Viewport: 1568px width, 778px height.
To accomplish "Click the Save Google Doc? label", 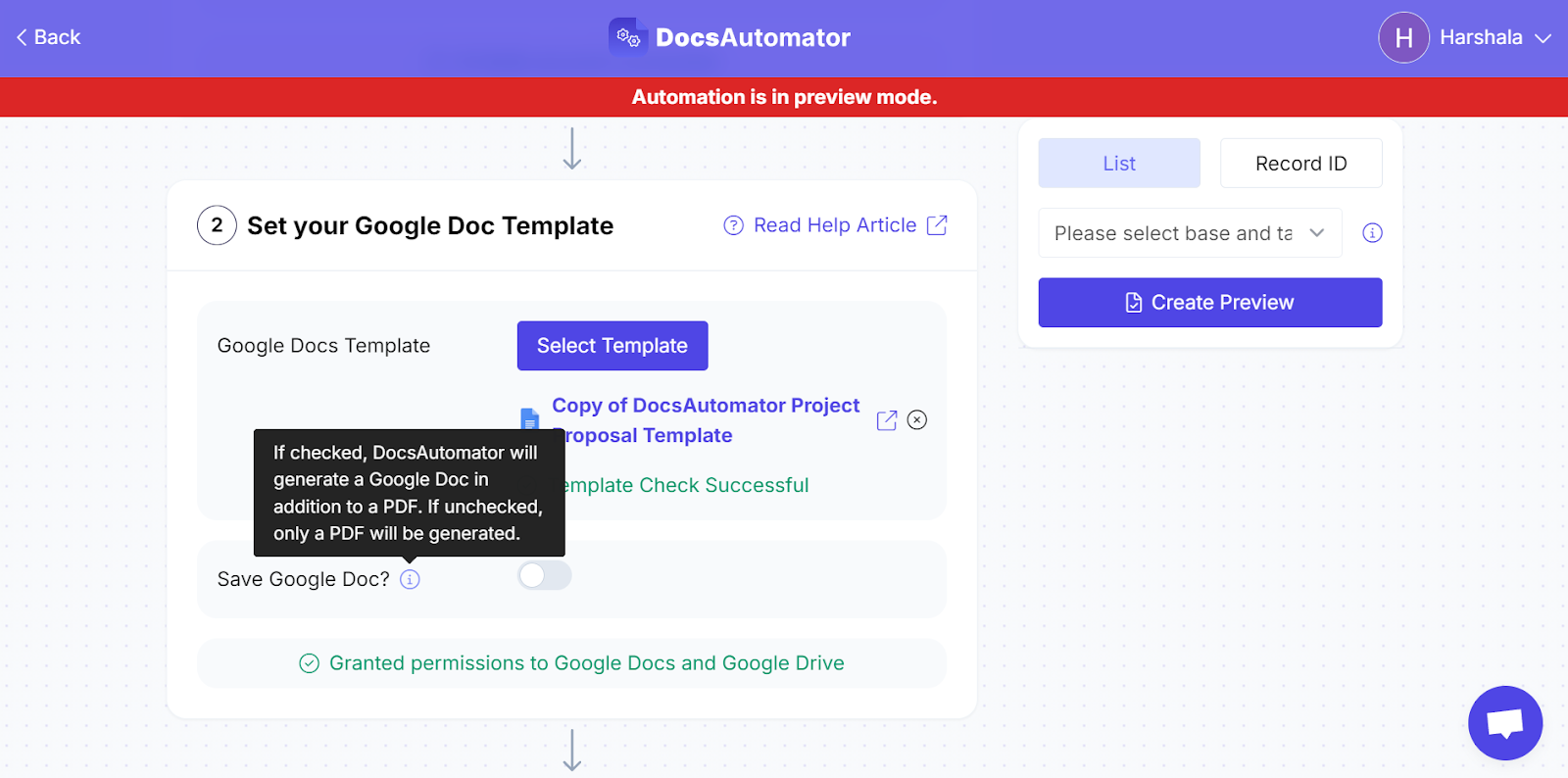I will 304,579.
